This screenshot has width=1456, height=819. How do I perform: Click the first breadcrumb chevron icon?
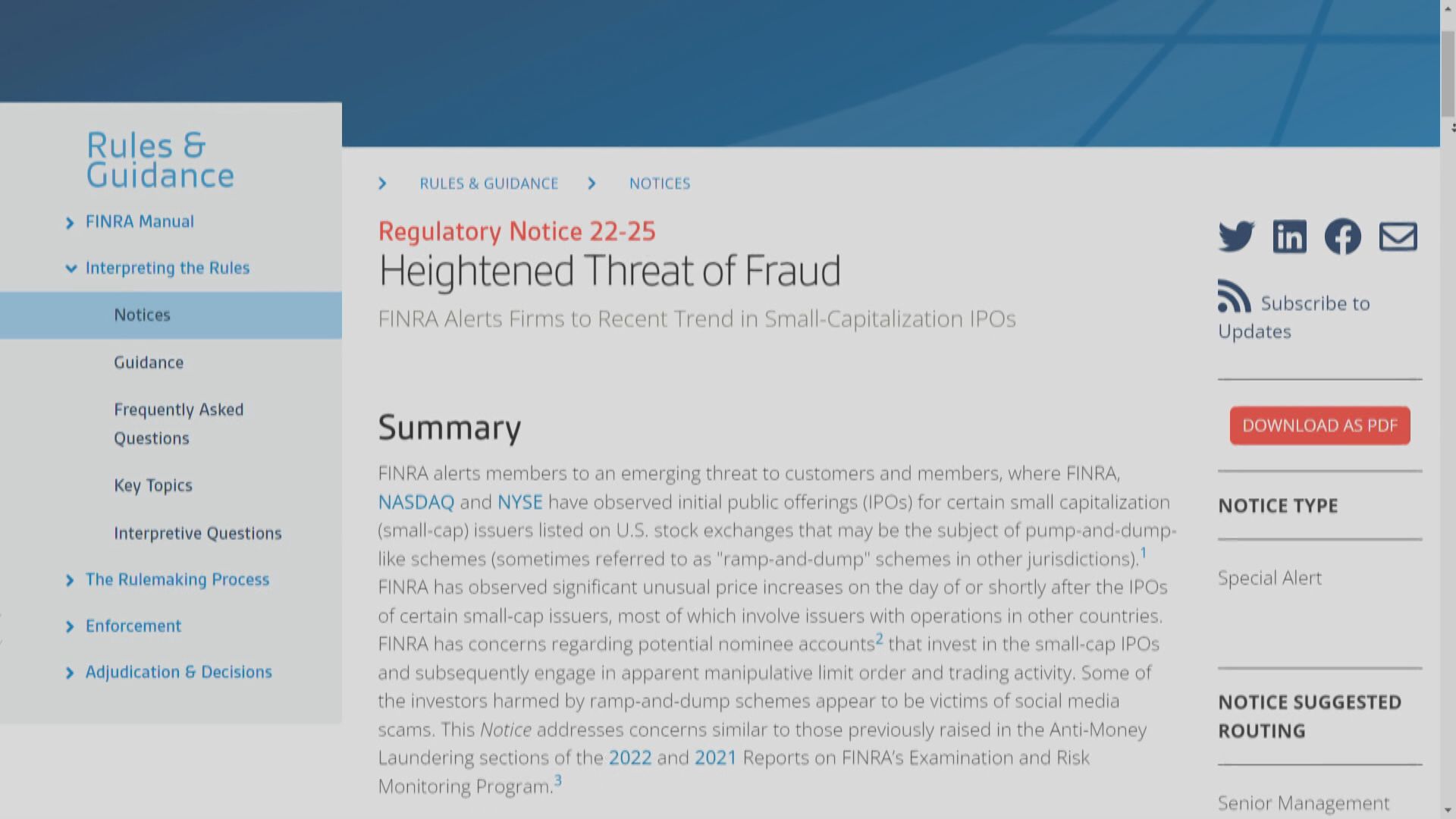(x=382, y=184)
